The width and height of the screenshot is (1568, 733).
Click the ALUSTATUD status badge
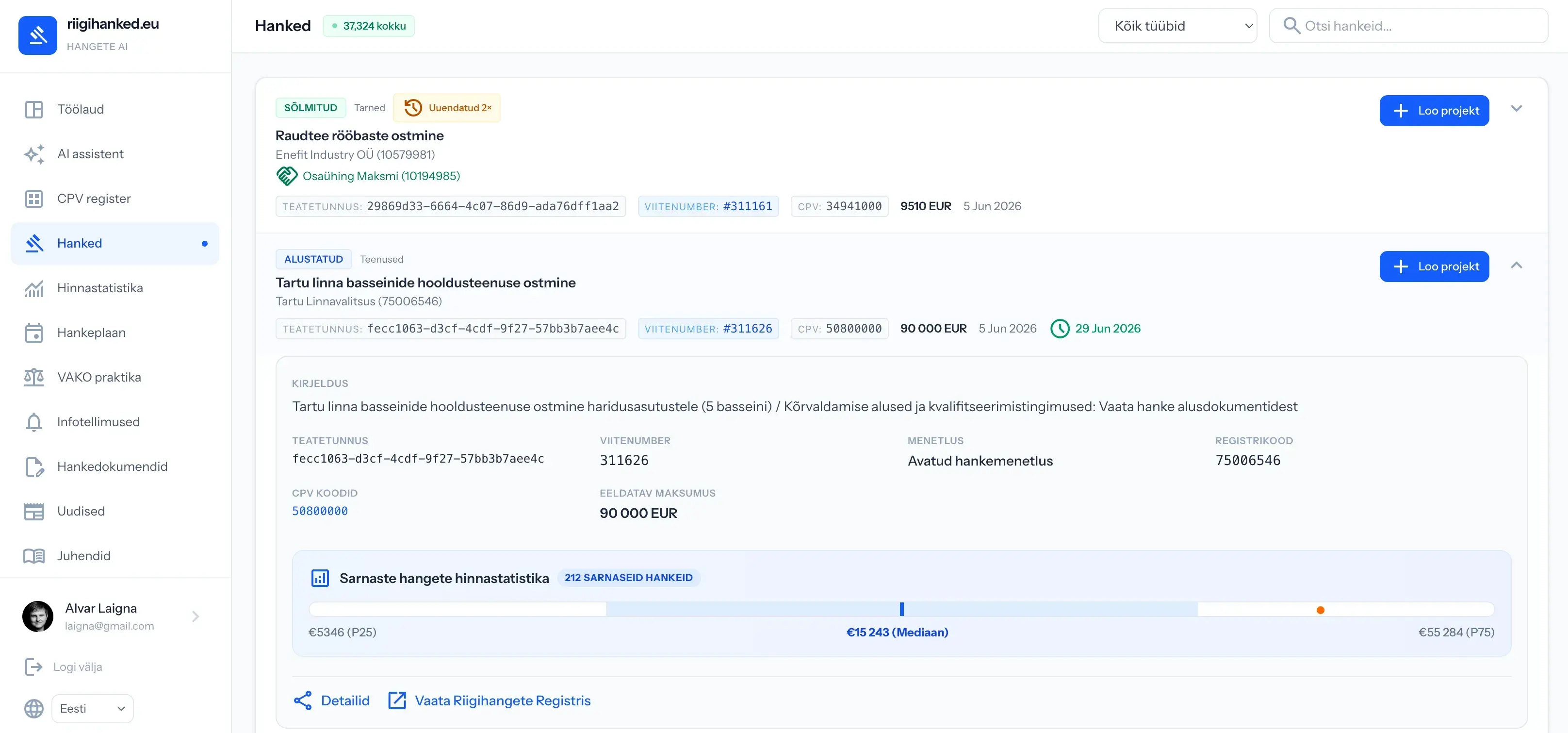click(x=313, y=259)
